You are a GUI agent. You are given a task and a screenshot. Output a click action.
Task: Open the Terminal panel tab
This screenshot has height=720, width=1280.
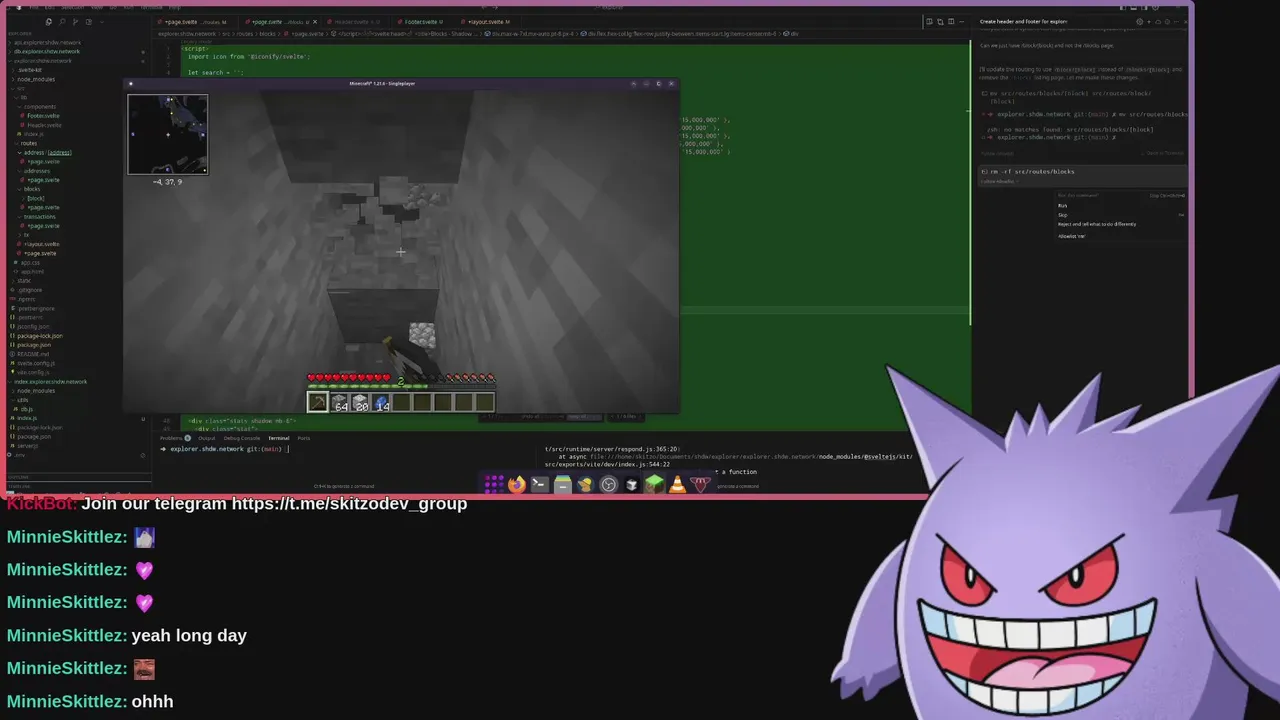pos(278,438)
